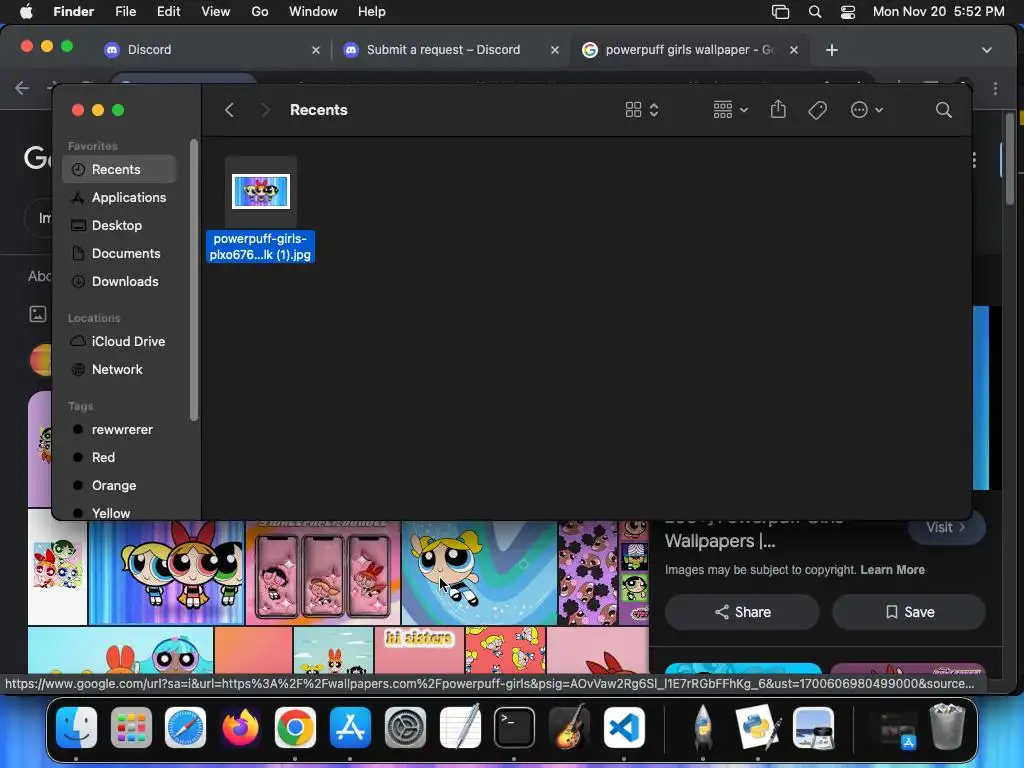Open Safari from the Dock

185,728
